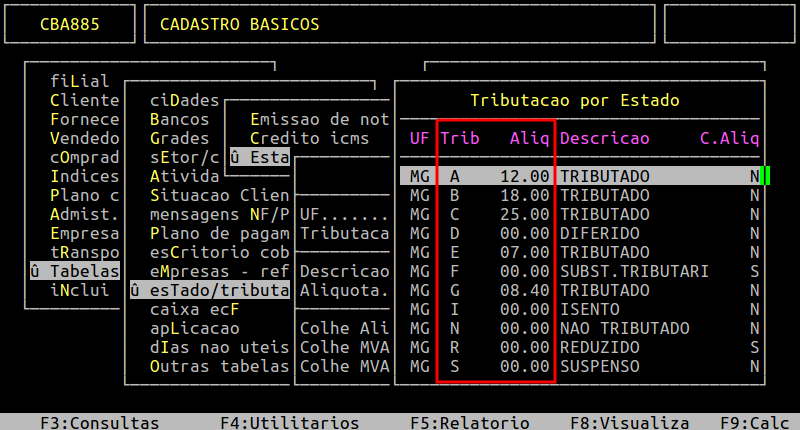800x430 pixels.
Task: Click the C.Aliq column header
Action: point(730,138)
